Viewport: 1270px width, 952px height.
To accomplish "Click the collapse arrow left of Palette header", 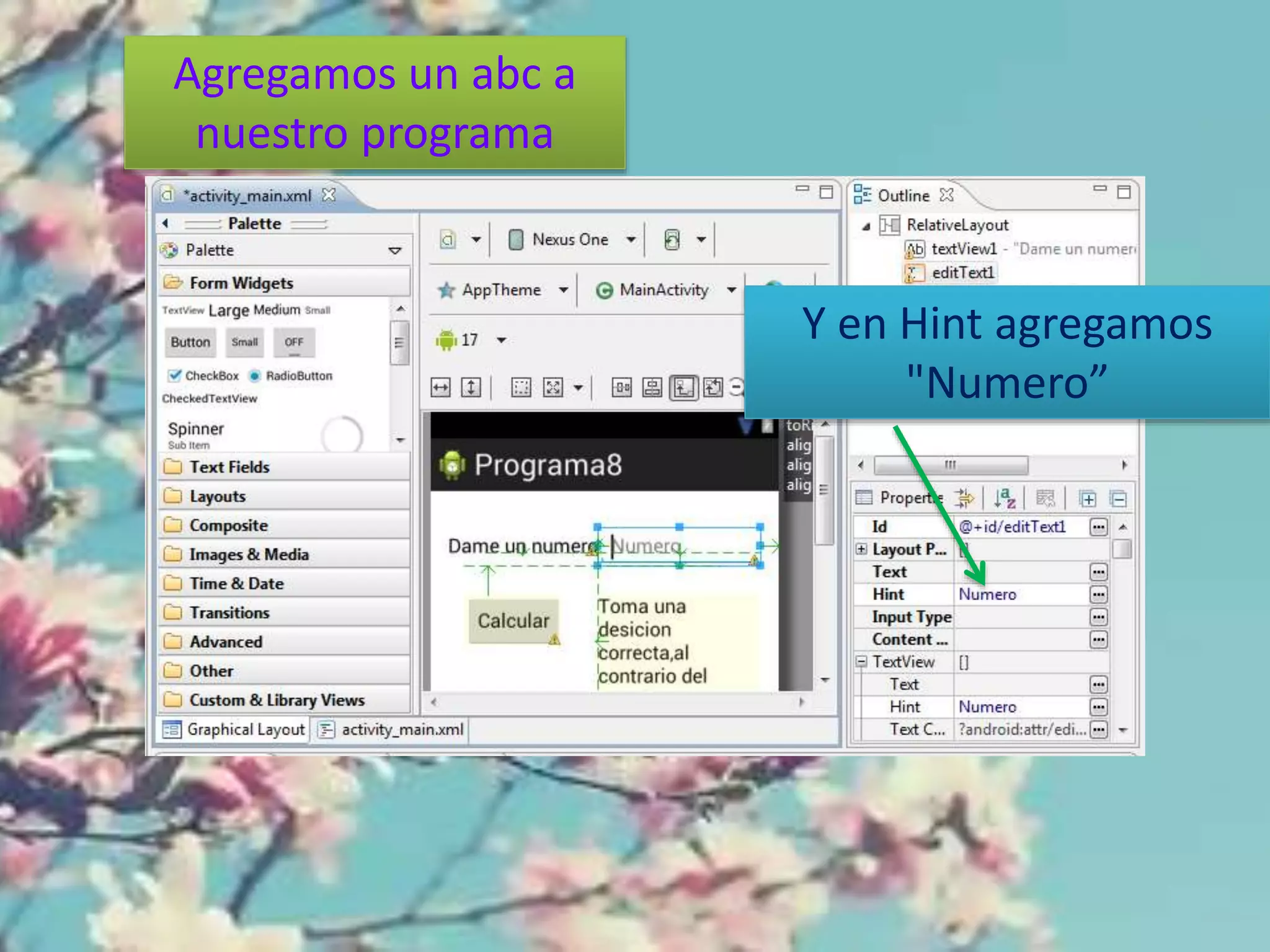I will [x=165, y=223].
